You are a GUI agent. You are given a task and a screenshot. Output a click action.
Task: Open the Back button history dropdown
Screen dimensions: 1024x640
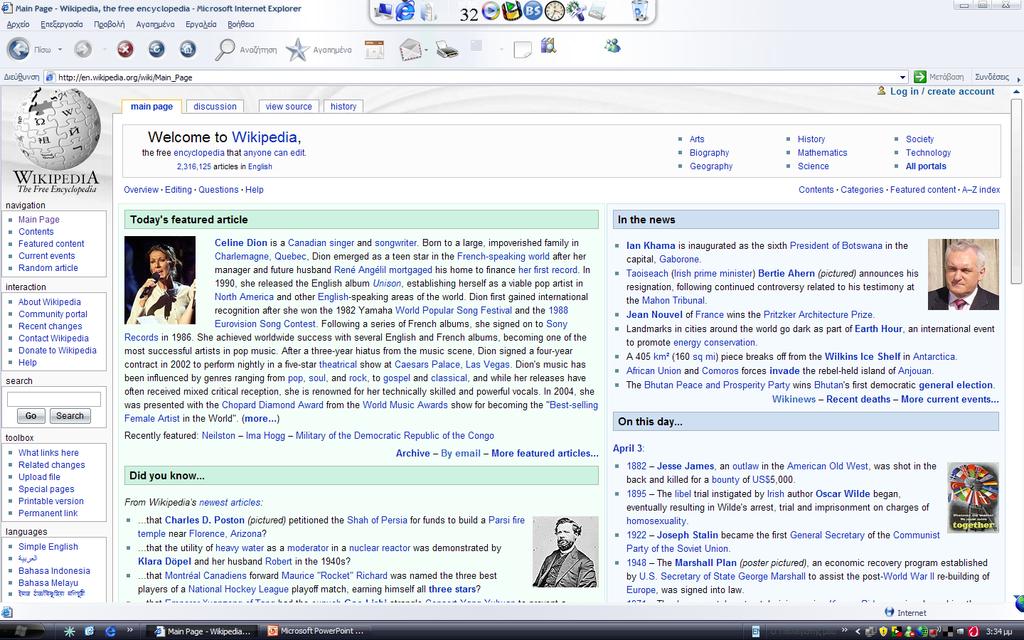pos(60,50)
